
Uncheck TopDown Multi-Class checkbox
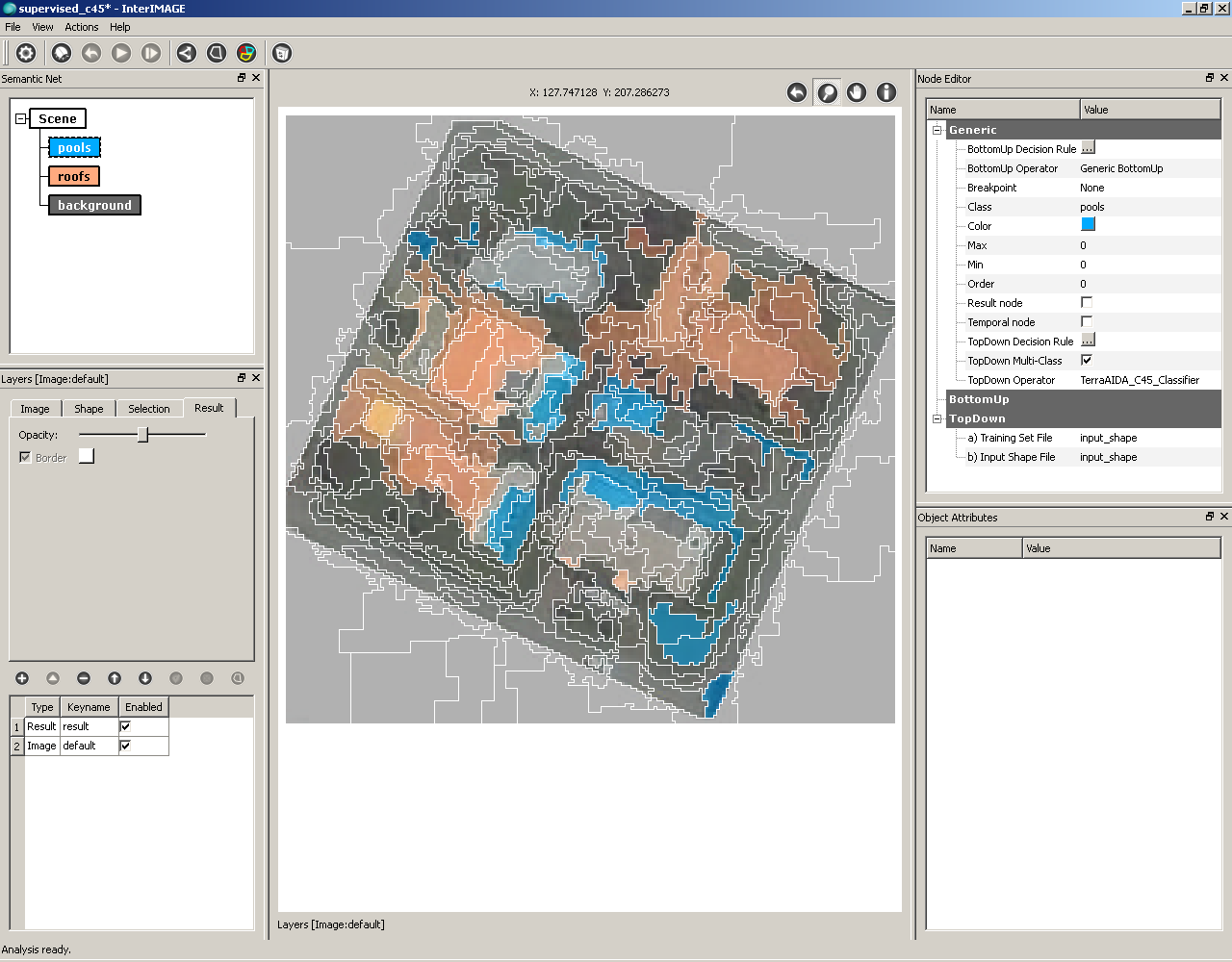[1087, 360]
